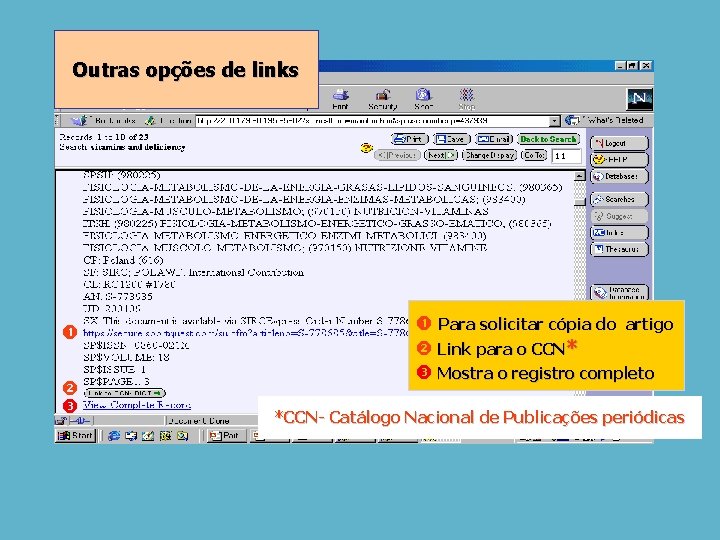Click the Location URL address field

click(372, 121)
